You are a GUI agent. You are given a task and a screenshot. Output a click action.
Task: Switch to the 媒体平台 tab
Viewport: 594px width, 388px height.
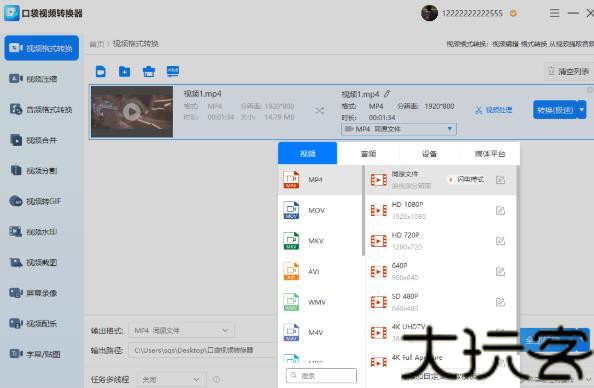[490, 153]
